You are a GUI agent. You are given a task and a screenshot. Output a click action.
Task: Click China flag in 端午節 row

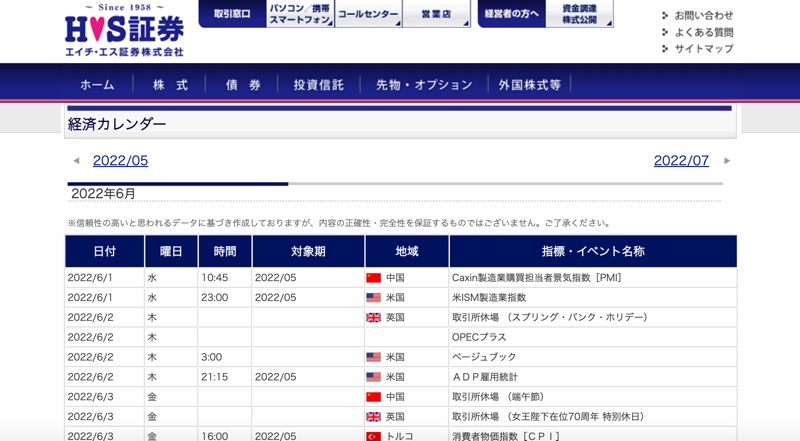coord(373,397)
